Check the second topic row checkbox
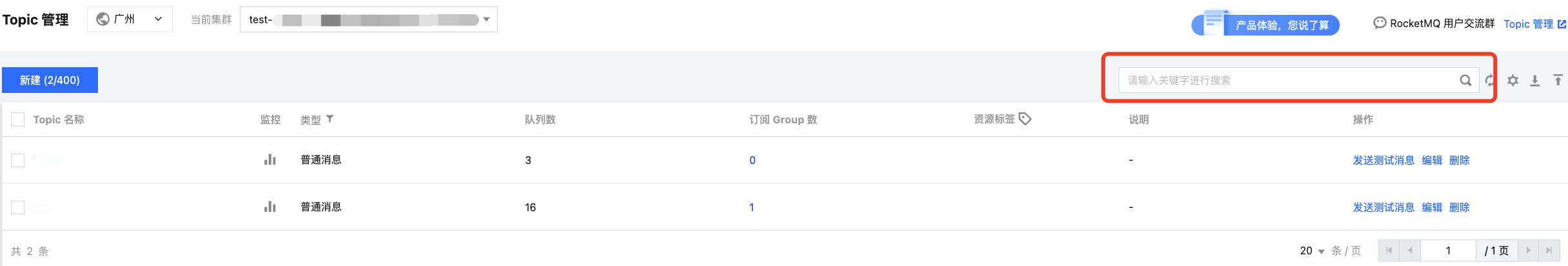The width and height of the screenshot is (1568, 266). click(18, 207)
